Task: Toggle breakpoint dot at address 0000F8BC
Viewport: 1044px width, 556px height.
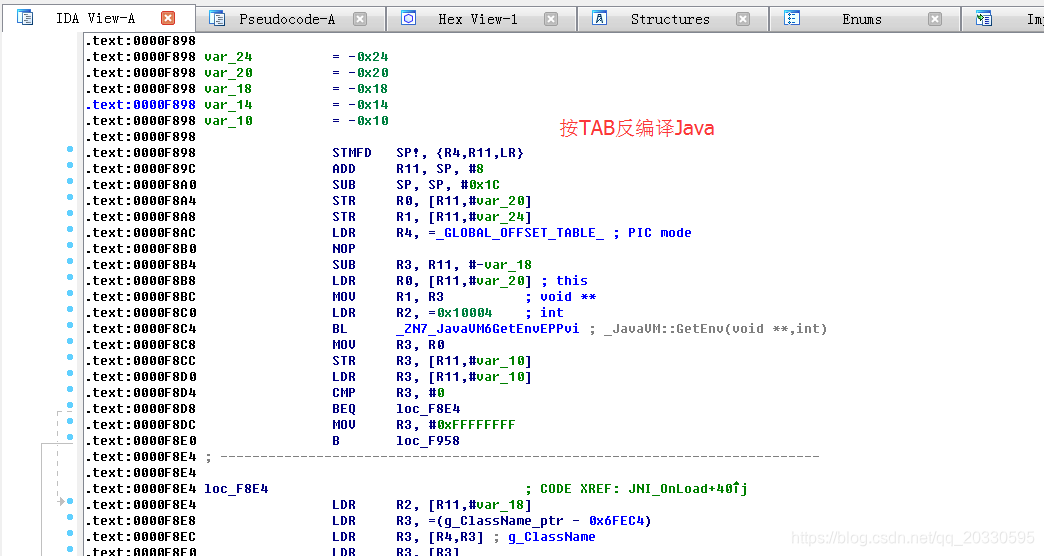Action: pyautogui.click(x=70, y=293)
